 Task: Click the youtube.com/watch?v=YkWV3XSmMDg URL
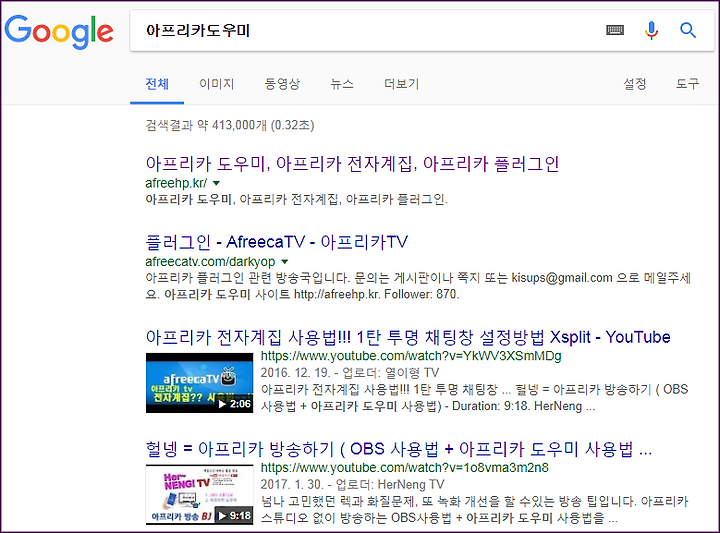point(411,356)
